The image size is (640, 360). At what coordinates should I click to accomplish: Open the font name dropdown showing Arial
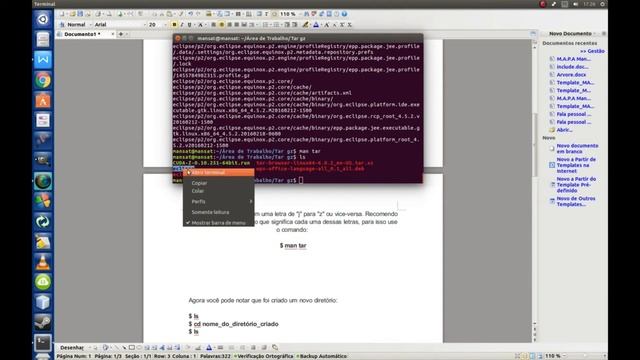point(120,24)
